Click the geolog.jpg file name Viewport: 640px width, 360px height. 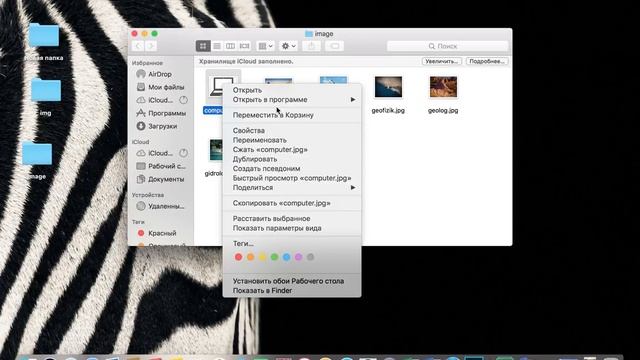(x=443, y=111)
